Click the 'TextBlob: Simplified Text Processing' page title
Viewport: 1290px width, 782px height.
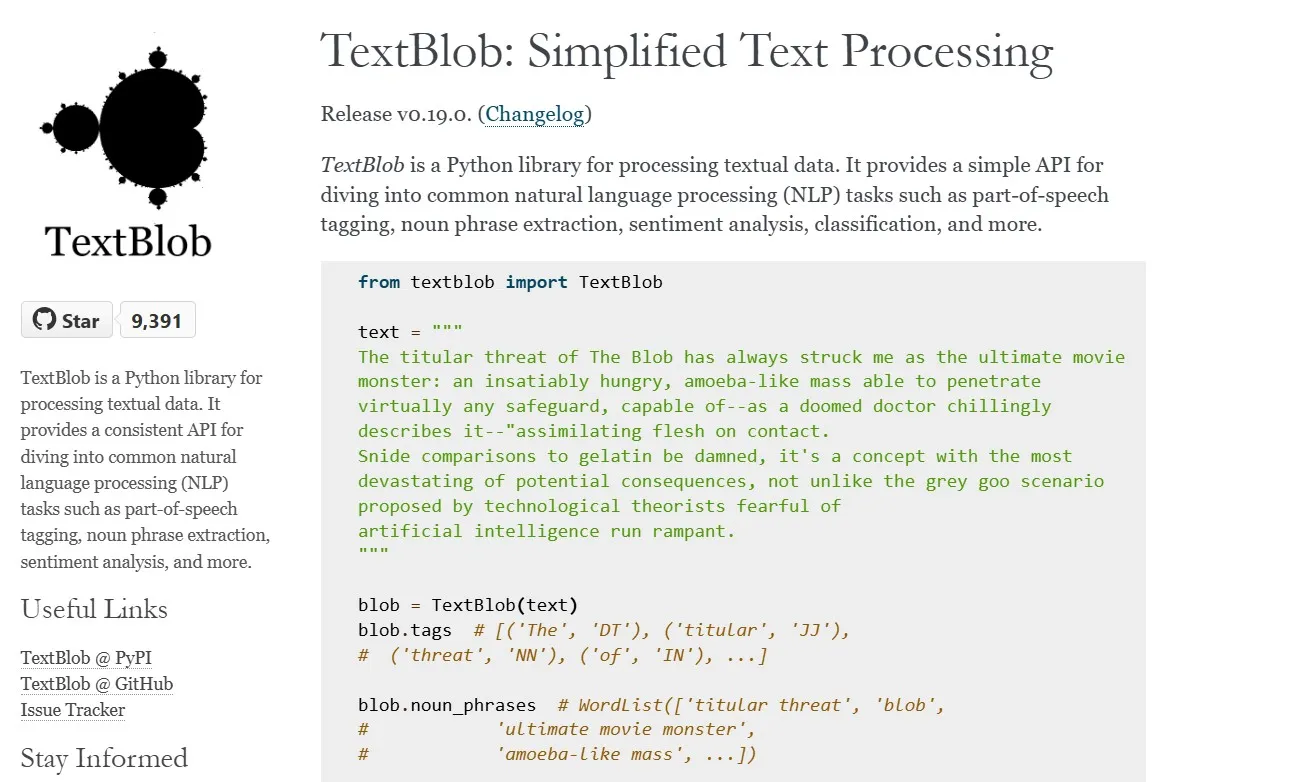point(686,52)
